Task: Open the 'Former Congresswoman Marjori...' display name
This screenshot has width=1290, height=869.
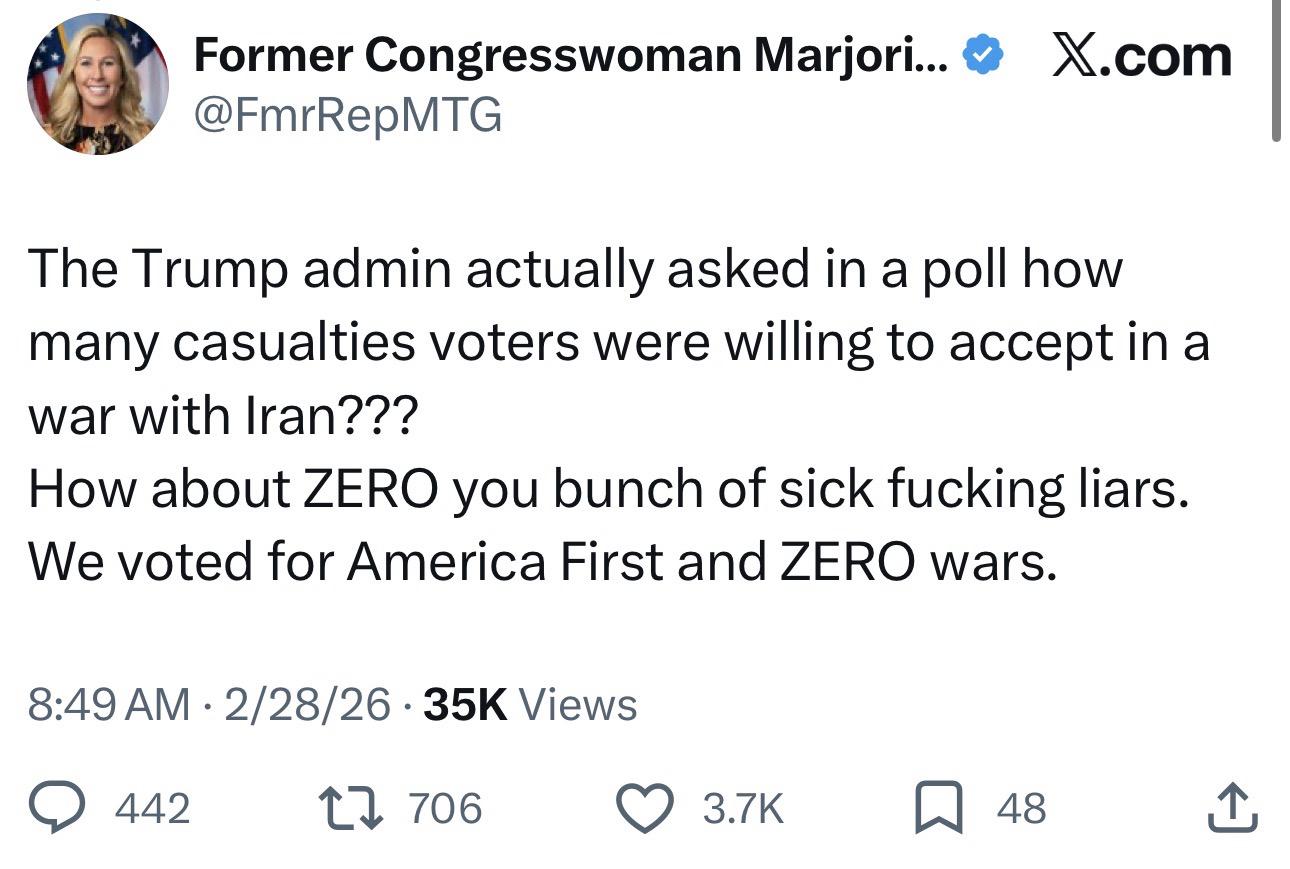Action: click(x=570, y=55)
